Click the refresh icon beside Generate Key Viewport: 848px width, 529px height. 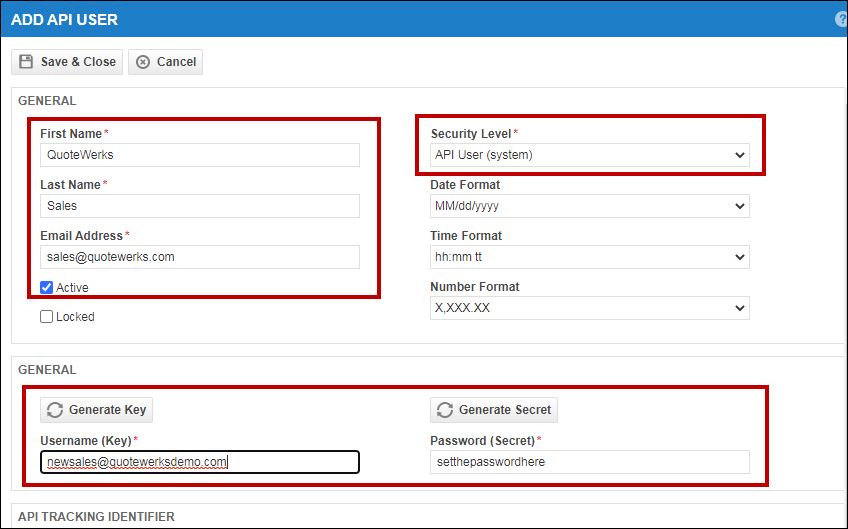pyautogui.click(x=54, y=410)
